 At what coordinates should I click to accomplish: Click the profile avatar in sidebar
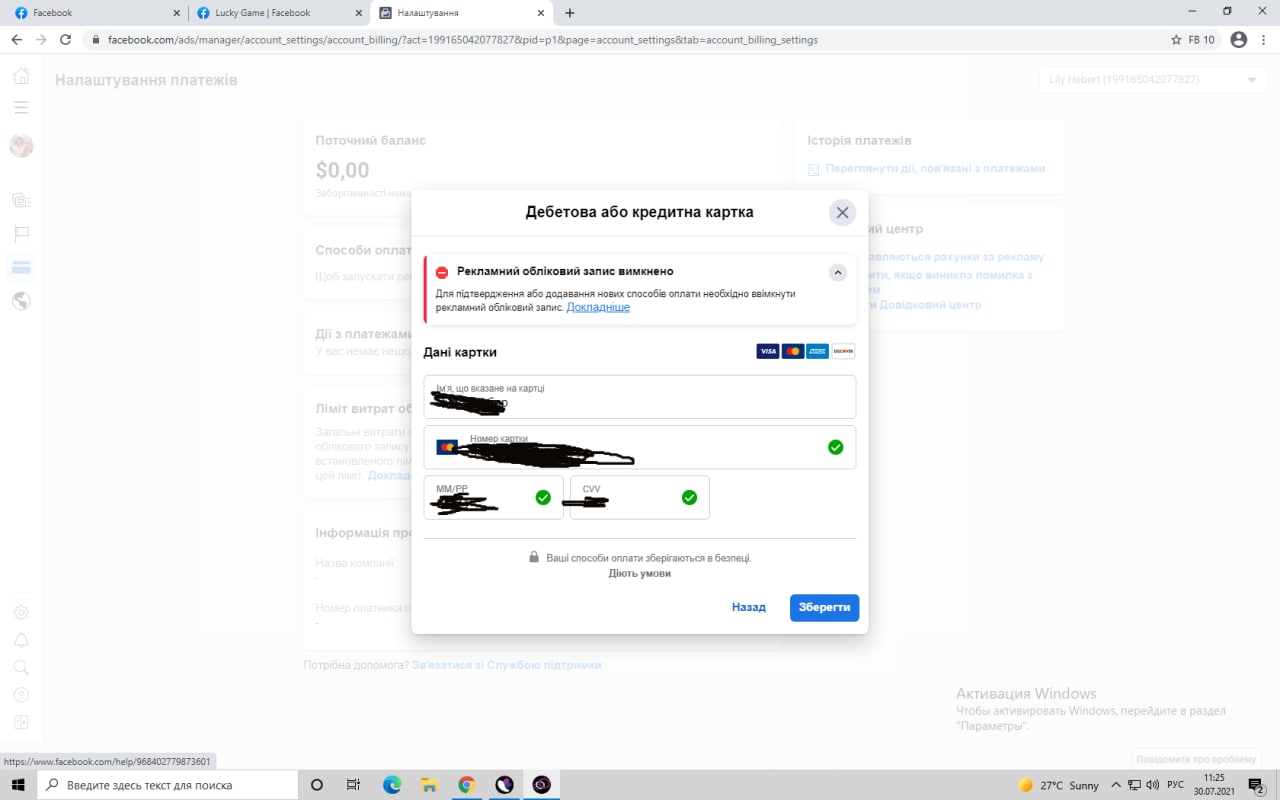click(21, 146)
